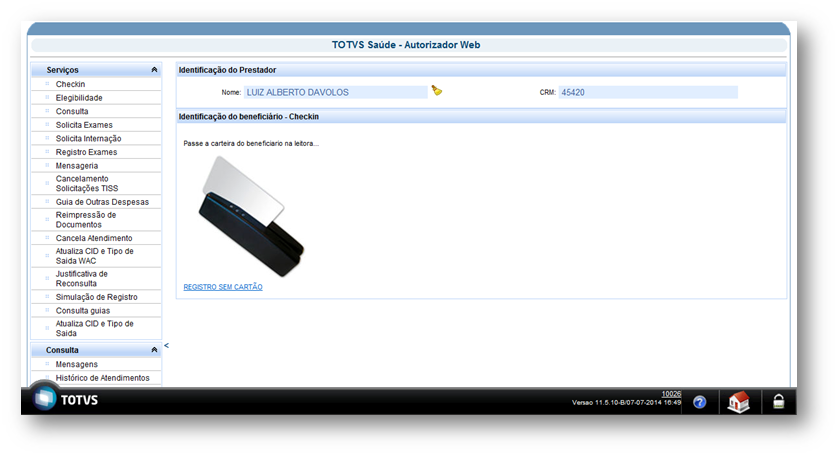Click the Identificação do Prestador heading

[227, 70]
